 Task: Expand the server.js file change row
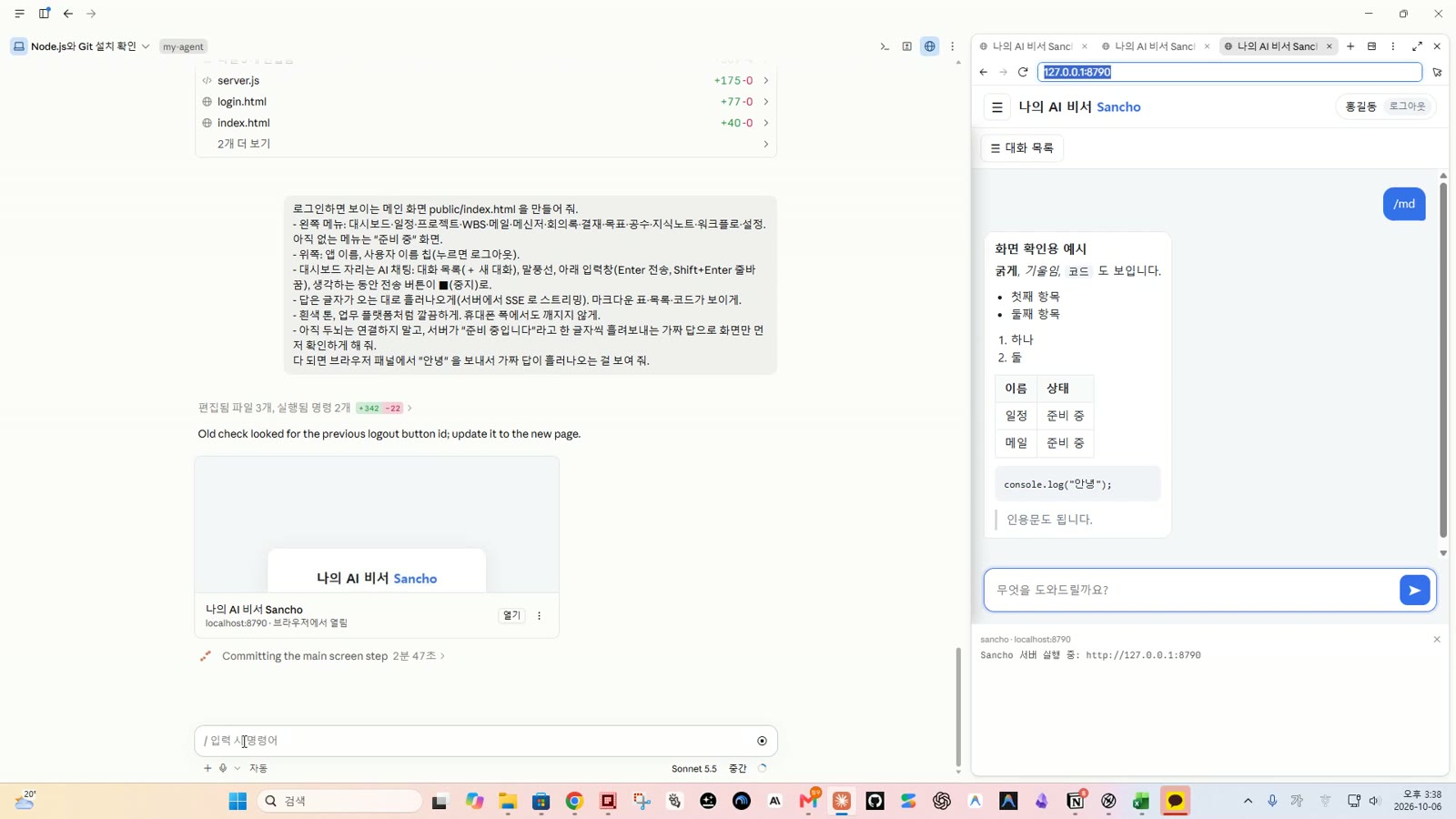486,80
